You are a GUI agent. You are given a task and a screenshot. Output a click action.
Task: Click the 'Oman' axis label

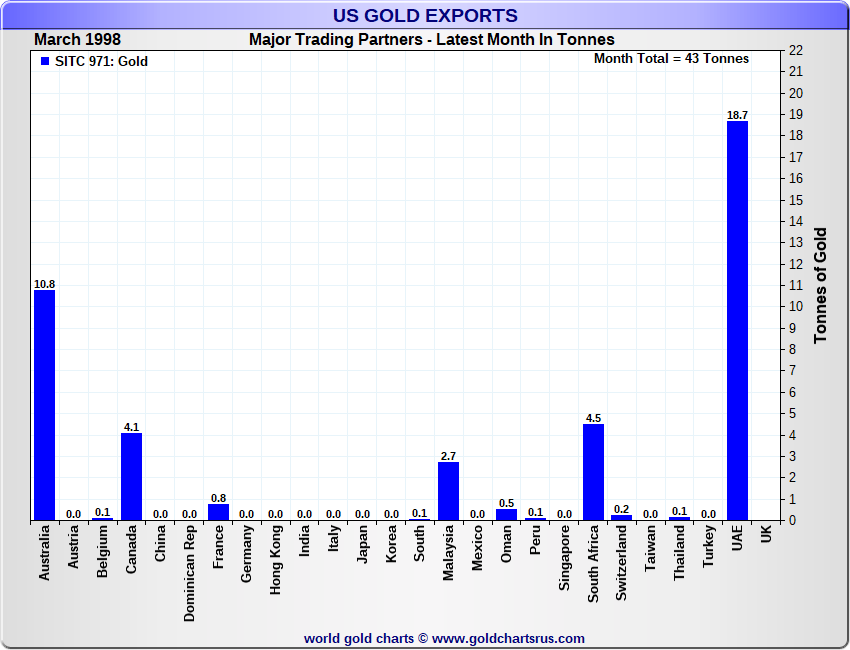506,544
